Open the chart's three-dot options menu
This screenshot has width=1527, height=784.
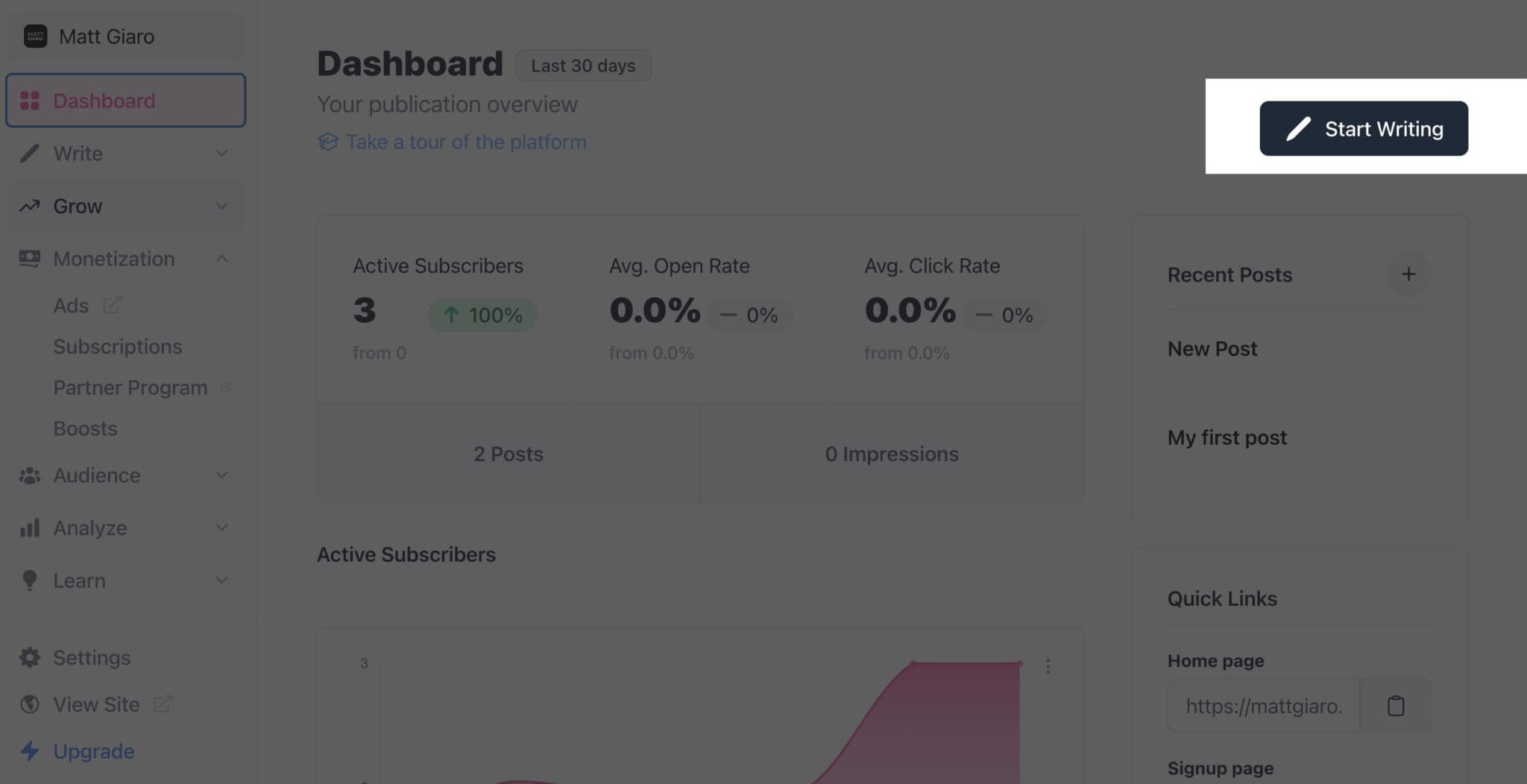click(x=1048, y=666)
